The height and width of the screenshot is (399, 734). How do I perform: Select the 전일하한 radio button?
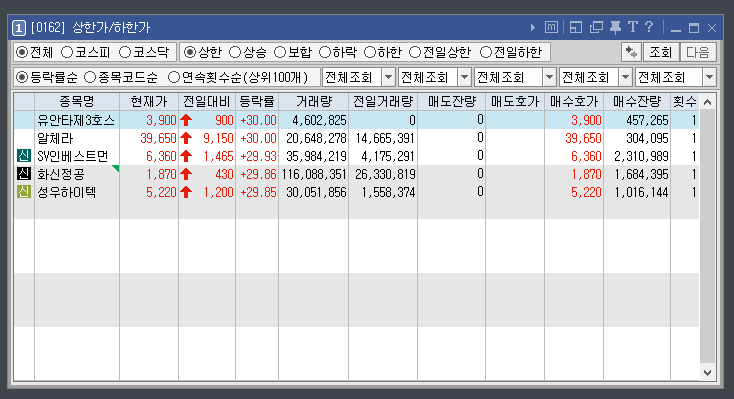486,52
